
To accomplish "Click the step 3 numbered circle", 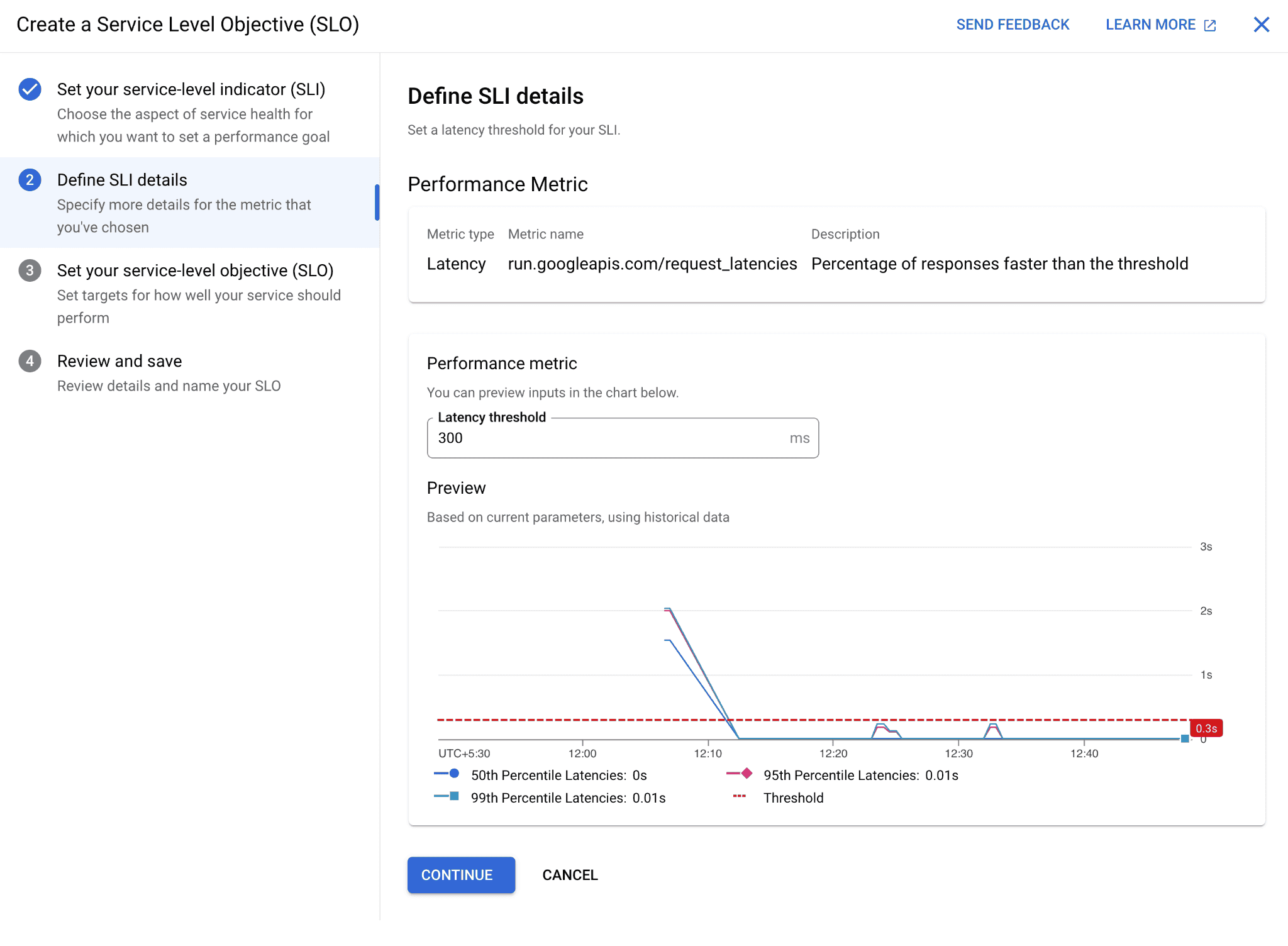I will (x=29, y=270).
